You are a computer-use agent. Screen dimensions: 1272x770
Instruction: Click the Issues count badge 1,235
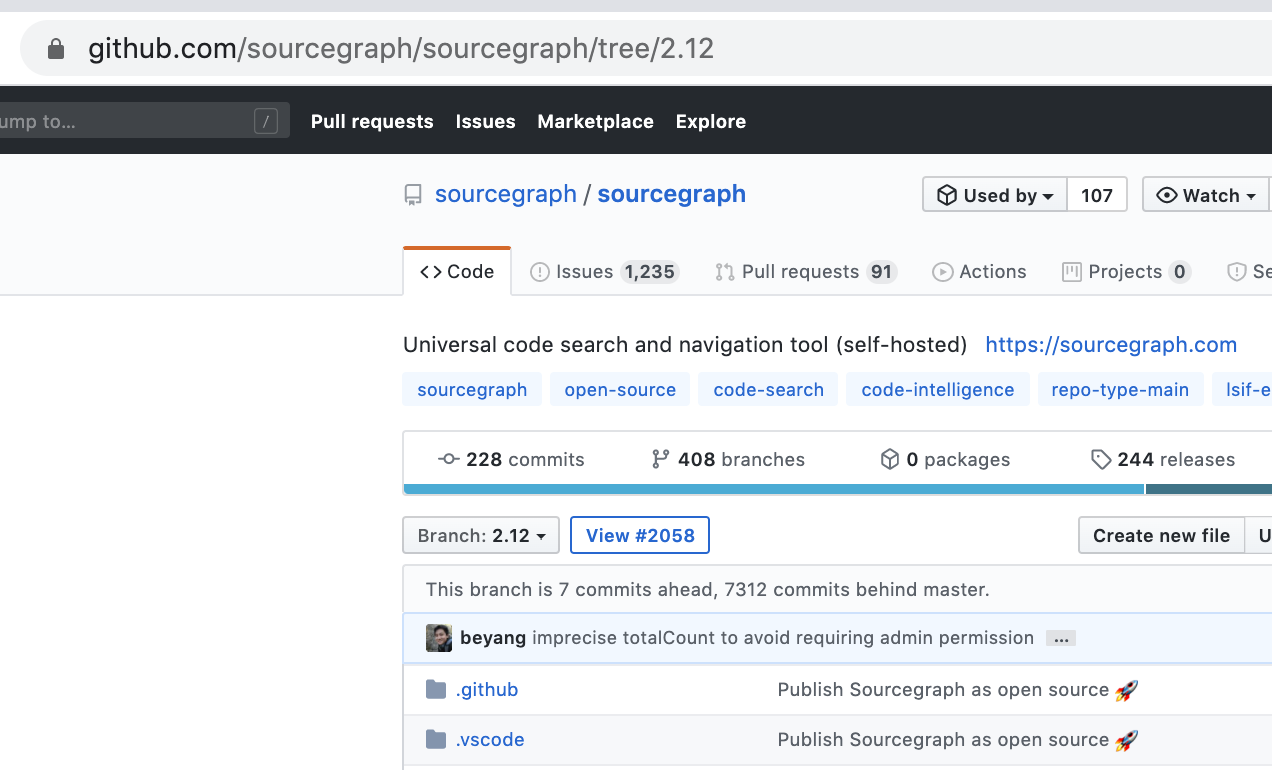click(649, 272)
